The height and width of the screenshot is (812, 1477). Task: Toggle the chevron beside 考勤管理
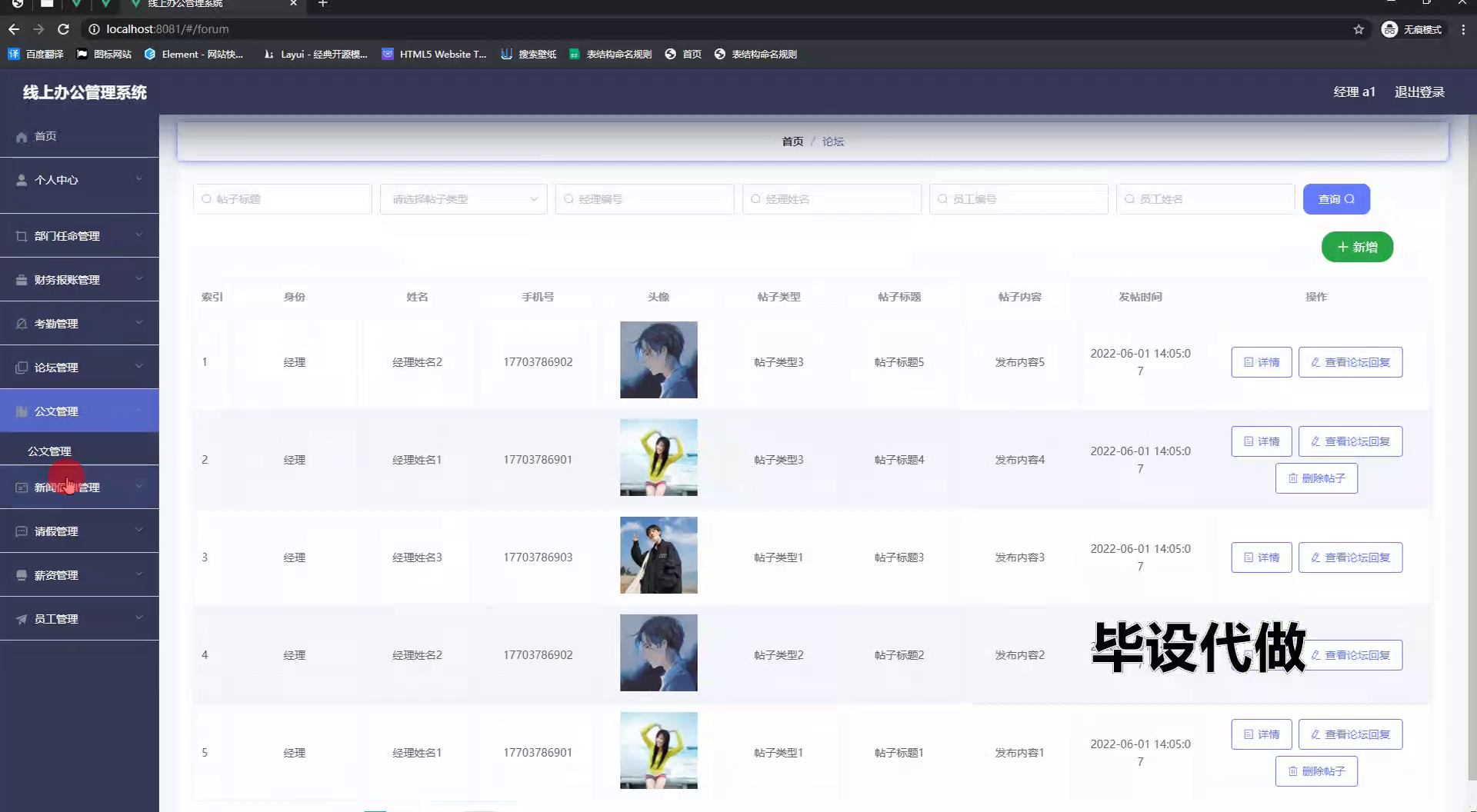(139, 323)
